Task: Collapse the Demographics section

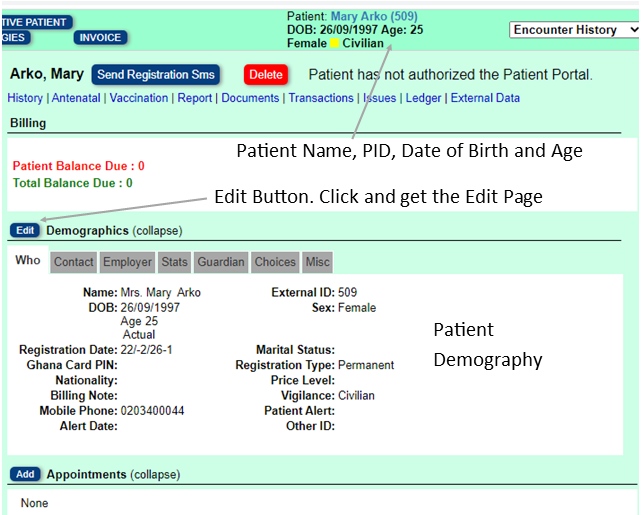Action: (157, 230)
